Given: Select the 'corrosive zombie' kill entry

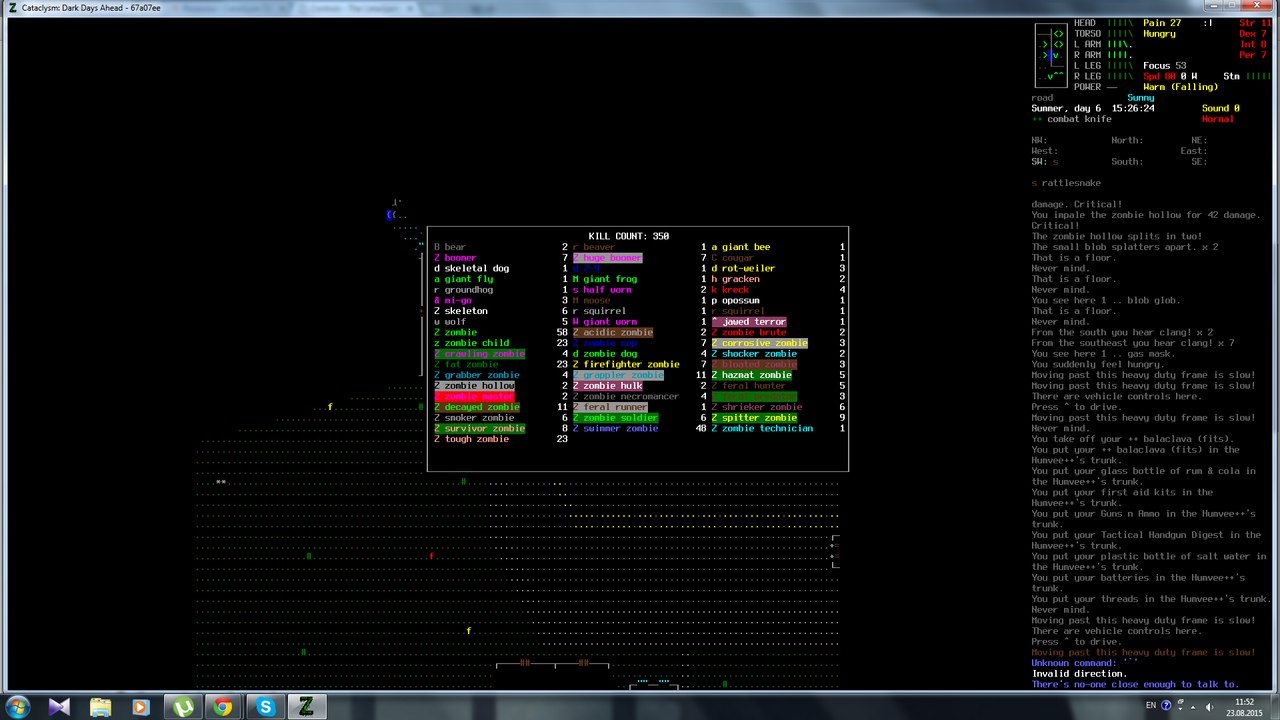Looking at the screenshot, I should 759,343.
